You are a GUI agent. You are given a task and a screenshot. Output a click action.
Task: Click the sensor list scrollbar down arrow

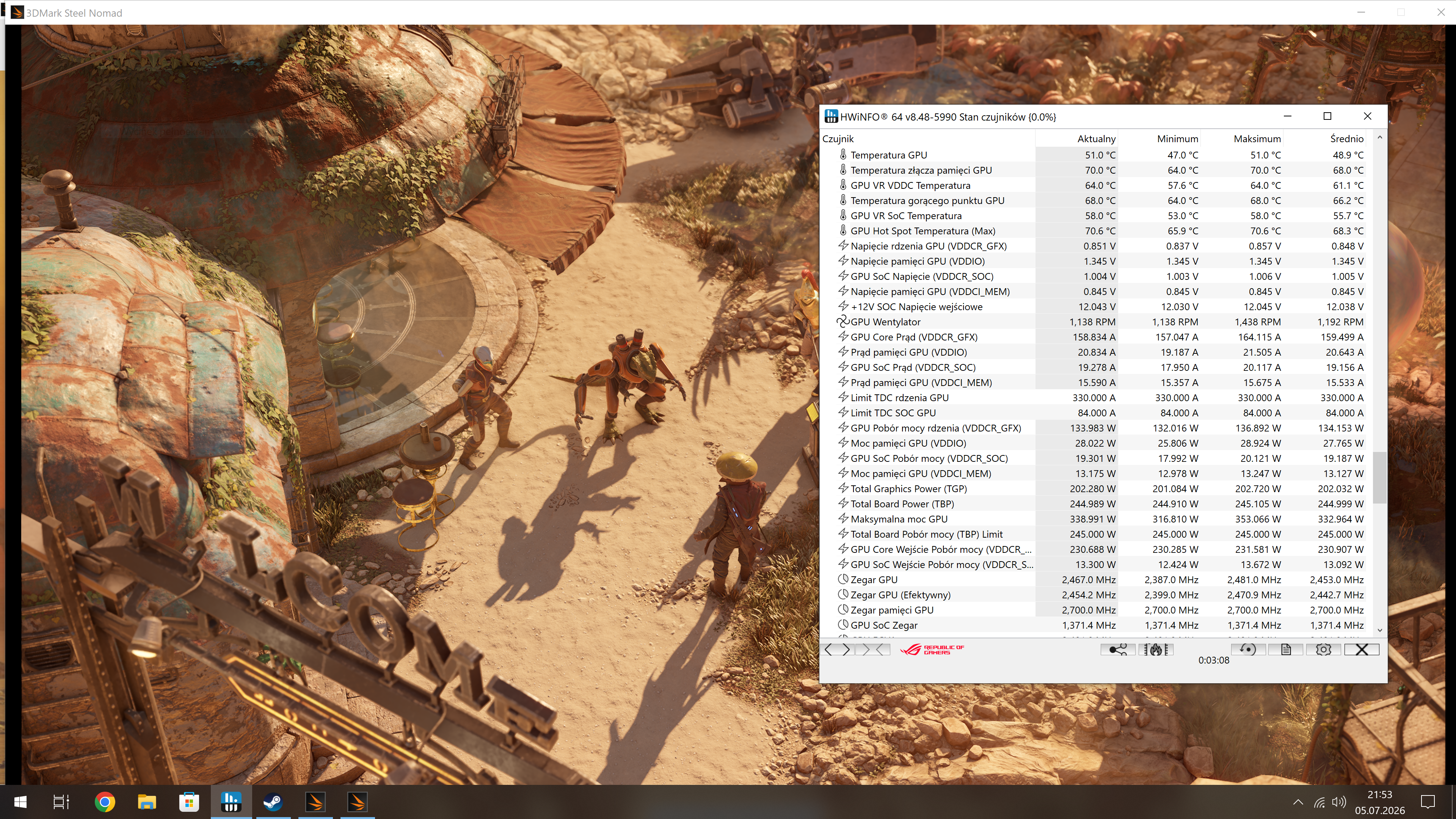coord(1380,630)
